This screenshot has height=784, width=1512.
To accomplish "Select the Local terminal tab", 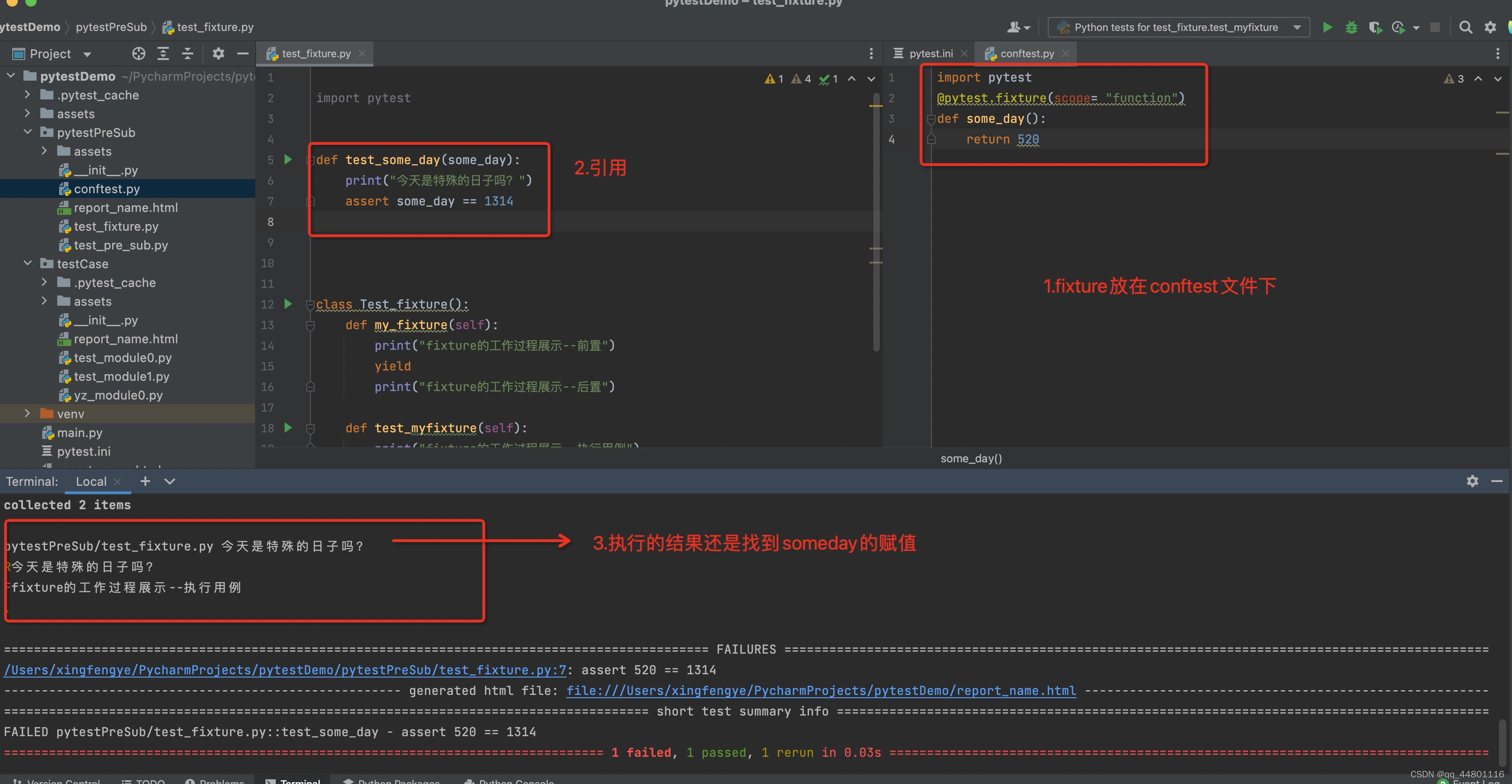I will [x=91, y=481].
